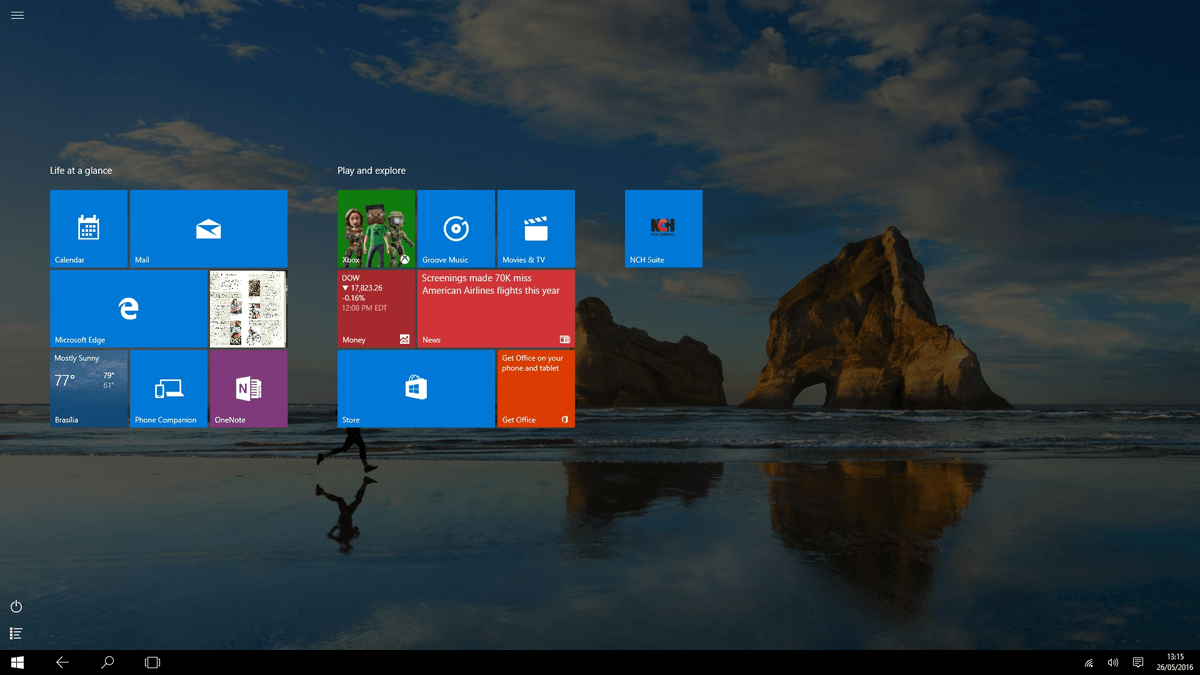
Task: Launch the Mail app
Action: [x=208, y=228]
